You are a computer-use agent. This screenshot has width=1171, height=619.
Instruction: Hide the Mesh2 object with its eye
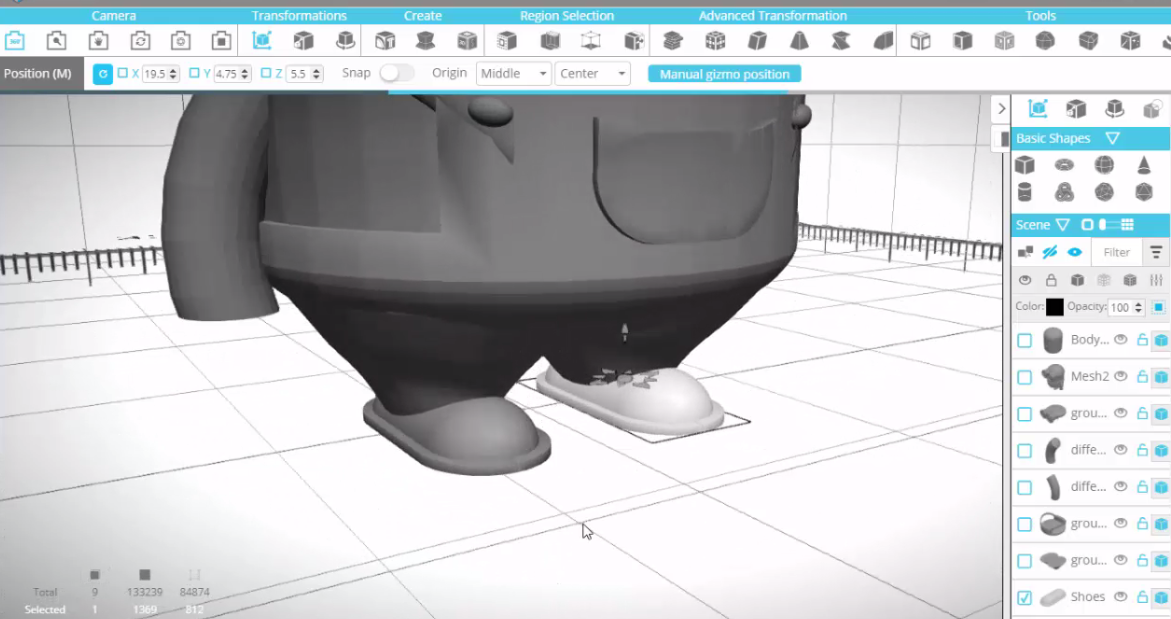(x=1120, y=376)
